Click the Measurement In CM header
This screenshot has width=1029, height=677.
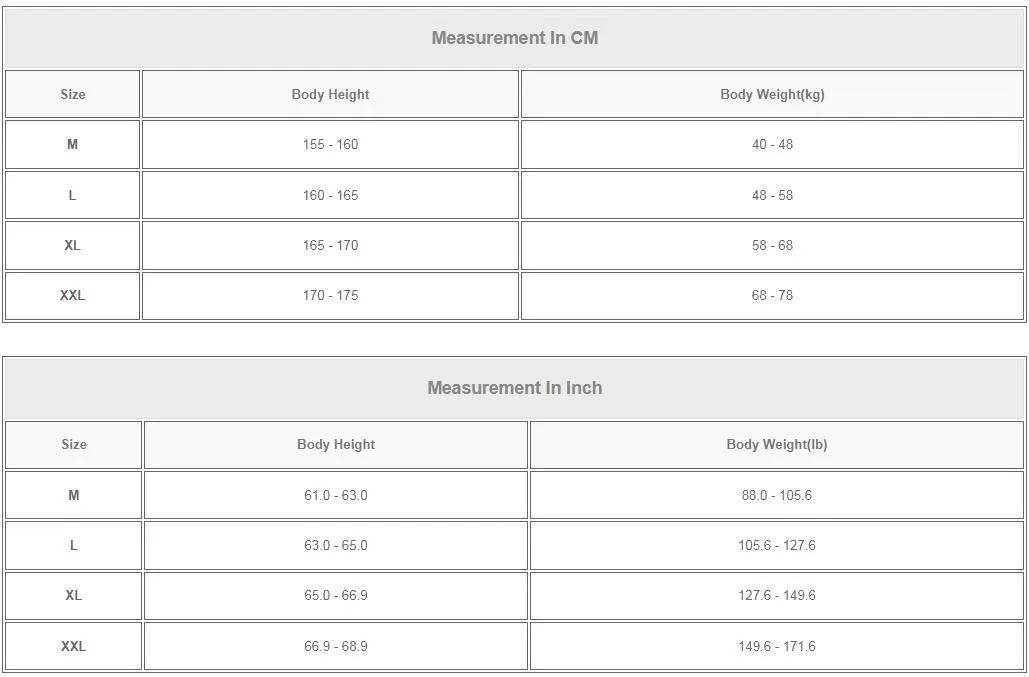[514, 38]
